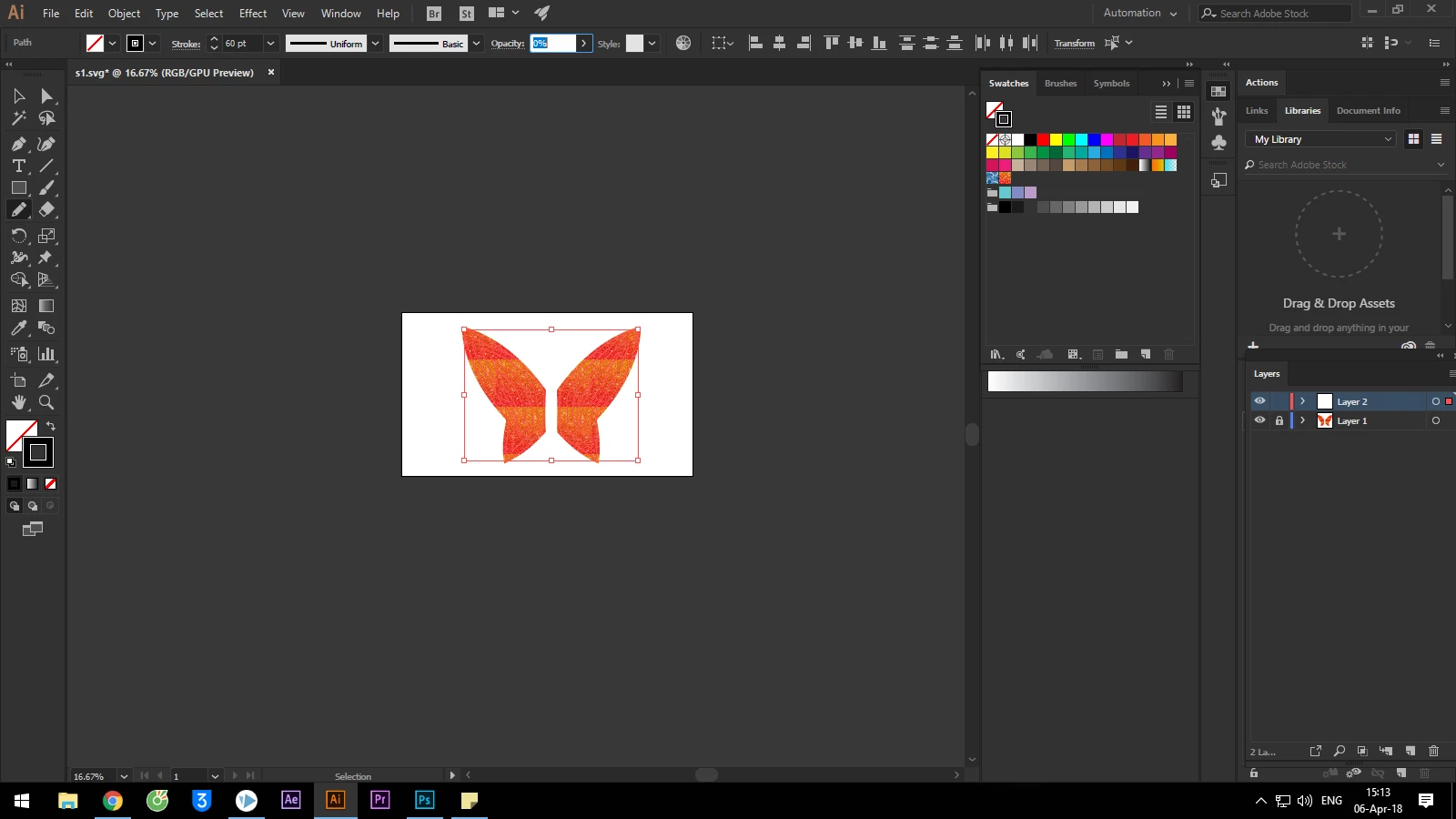Open the Automation workspace dropdown
The image size is (1456, 819).
click(1140, 13)
